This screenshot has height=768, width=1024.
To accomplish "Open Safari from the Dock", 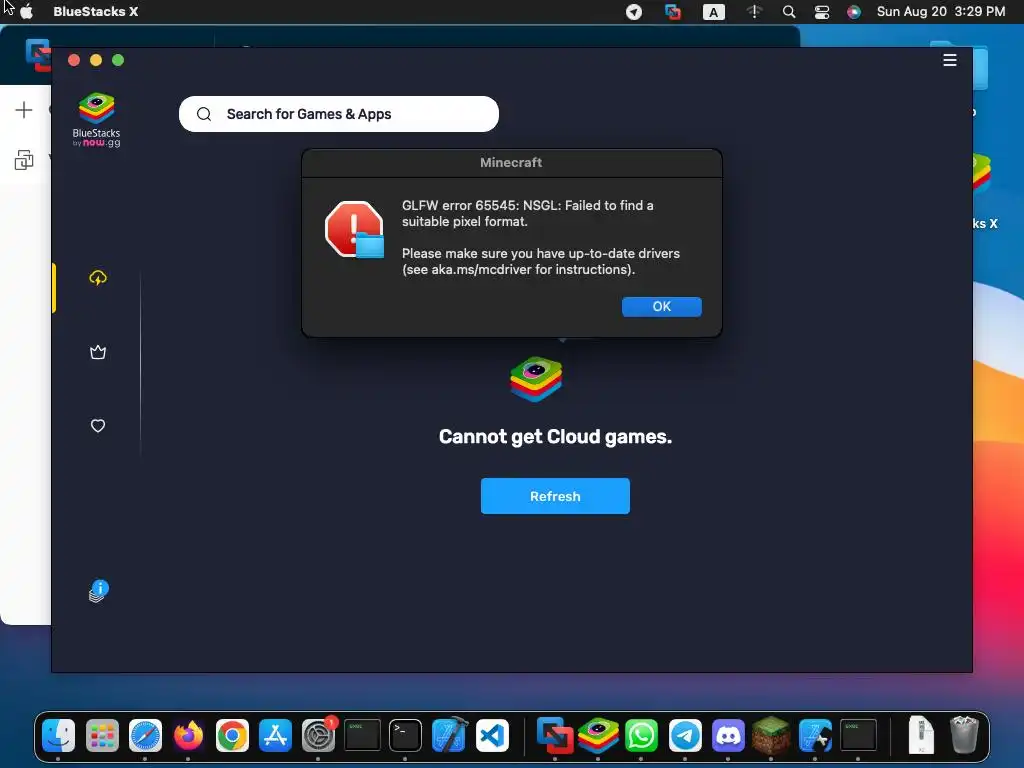I will tap(145, 736).
